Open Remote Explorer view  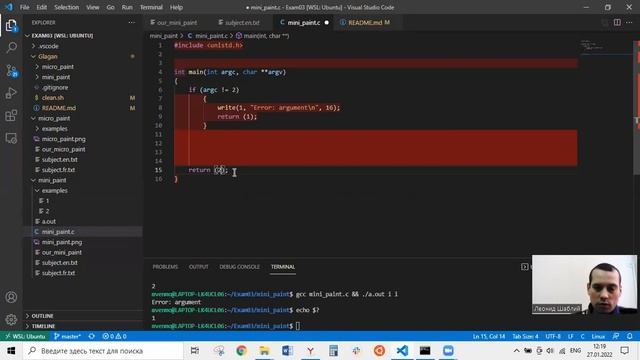(x=11, y=138)
